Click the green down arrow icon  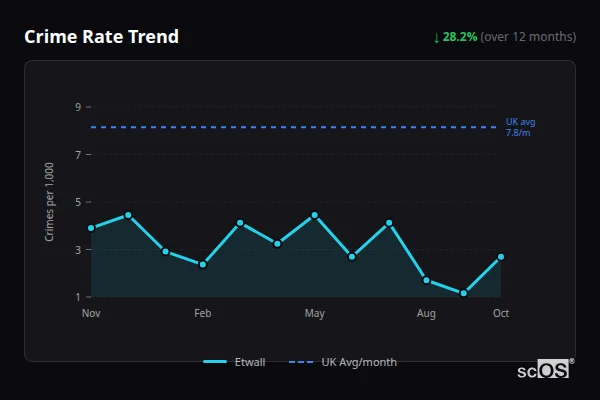pyautogui.click(x=437, y=38)
